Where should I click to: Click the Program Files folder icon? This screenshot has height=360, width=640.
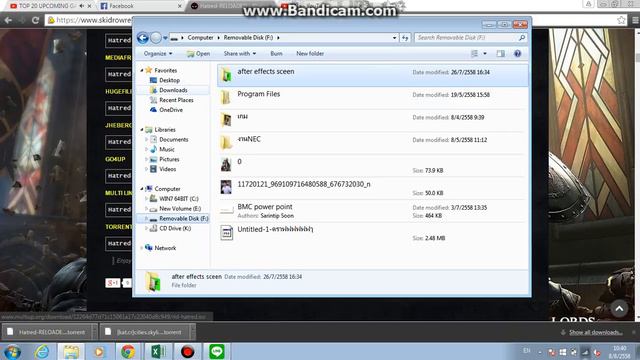[226, 98]
